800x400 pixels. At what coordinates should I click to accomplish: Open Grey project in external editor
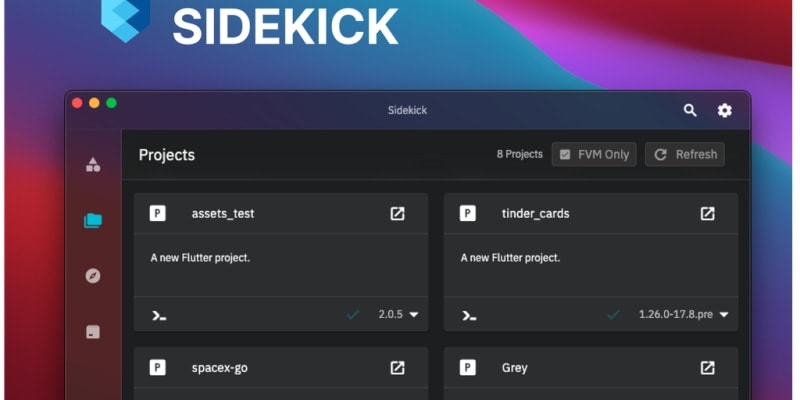[707, 367]
